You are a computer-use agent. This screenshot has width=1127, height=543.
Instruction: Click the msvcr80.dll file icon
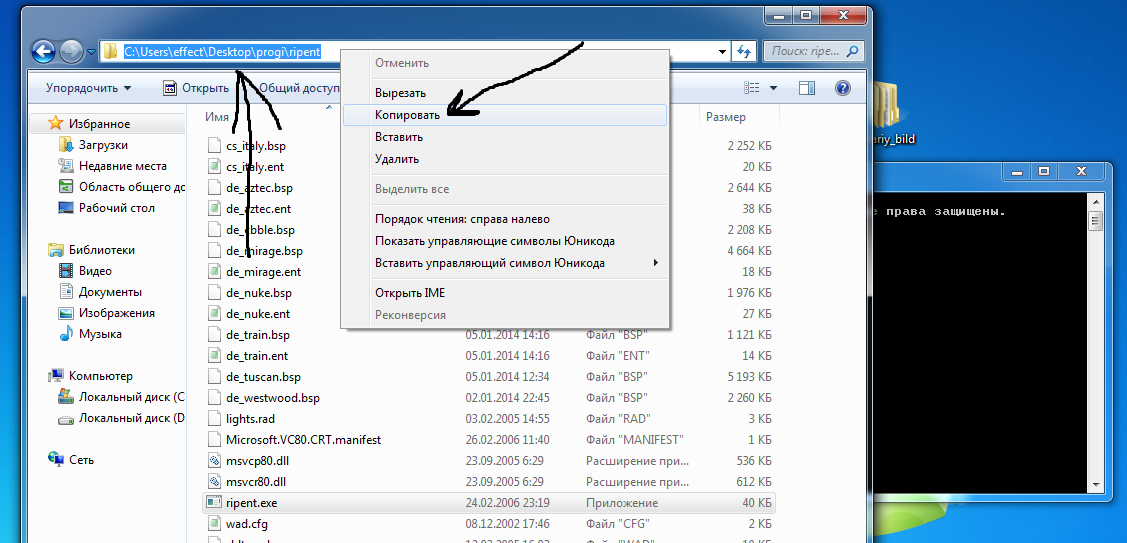point(213,481)
